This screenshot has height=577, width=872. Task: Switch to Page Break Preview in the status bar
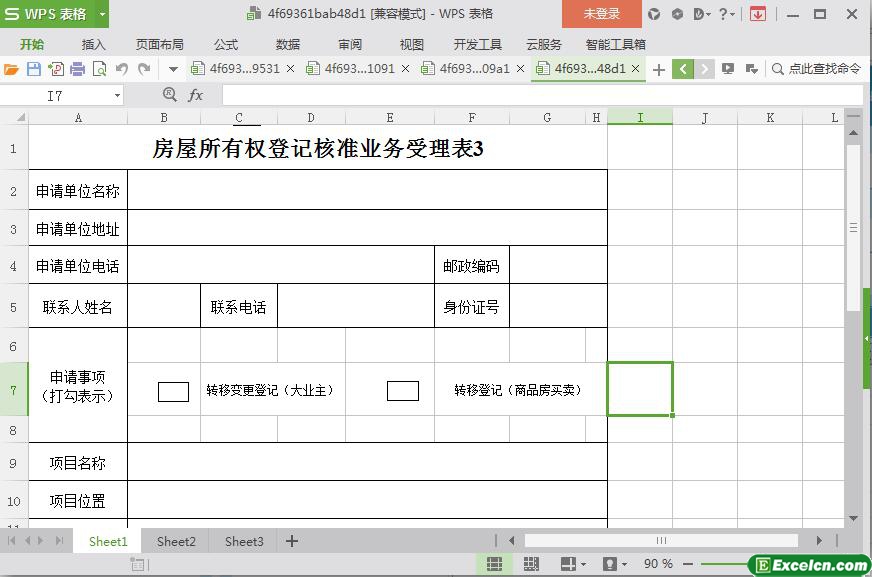pos(530,564)
